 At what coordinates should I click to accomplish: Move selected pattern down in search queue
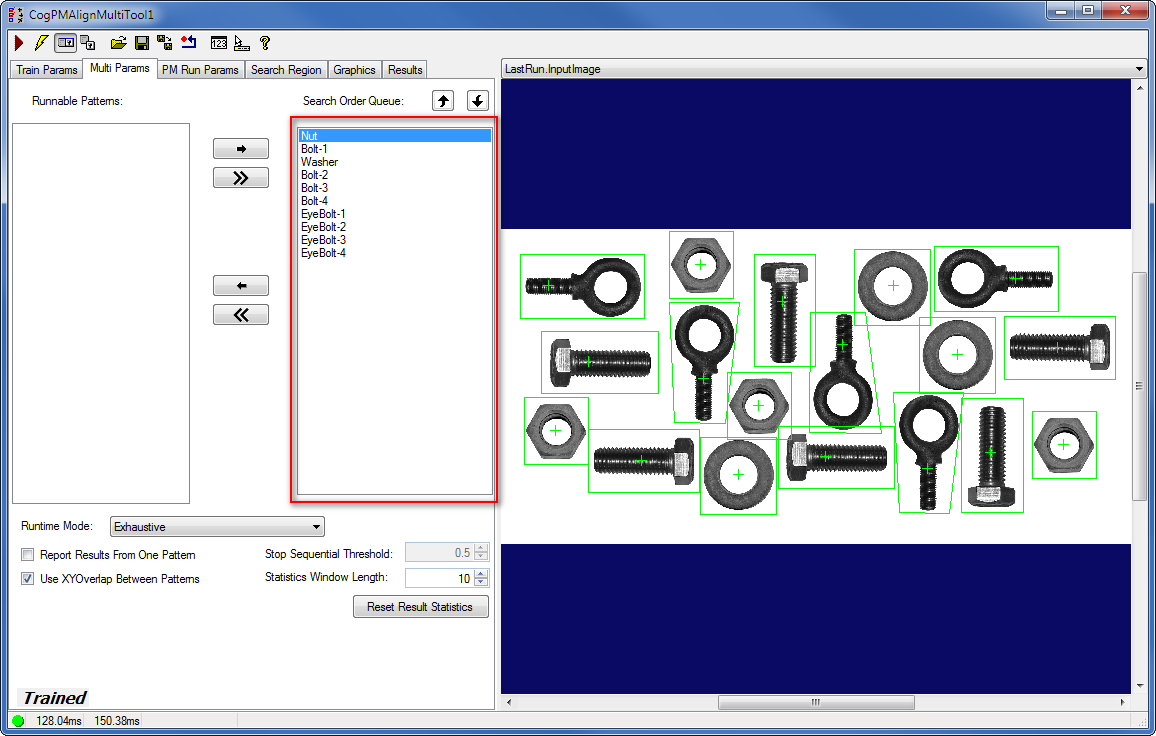[x=477, y=100]
